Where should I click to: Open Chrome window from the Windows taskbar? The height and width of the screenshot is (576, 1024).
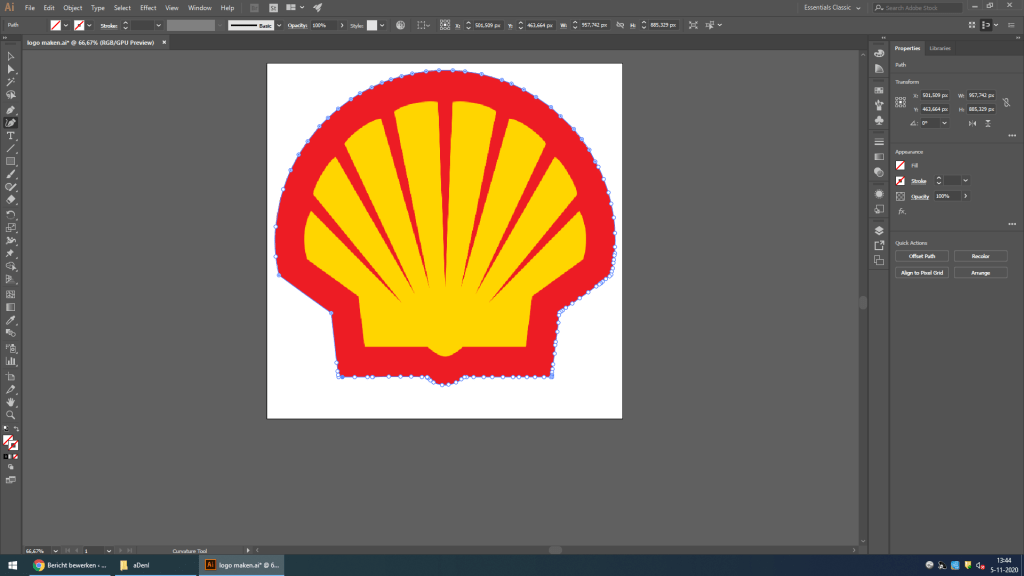click(70, 565)
